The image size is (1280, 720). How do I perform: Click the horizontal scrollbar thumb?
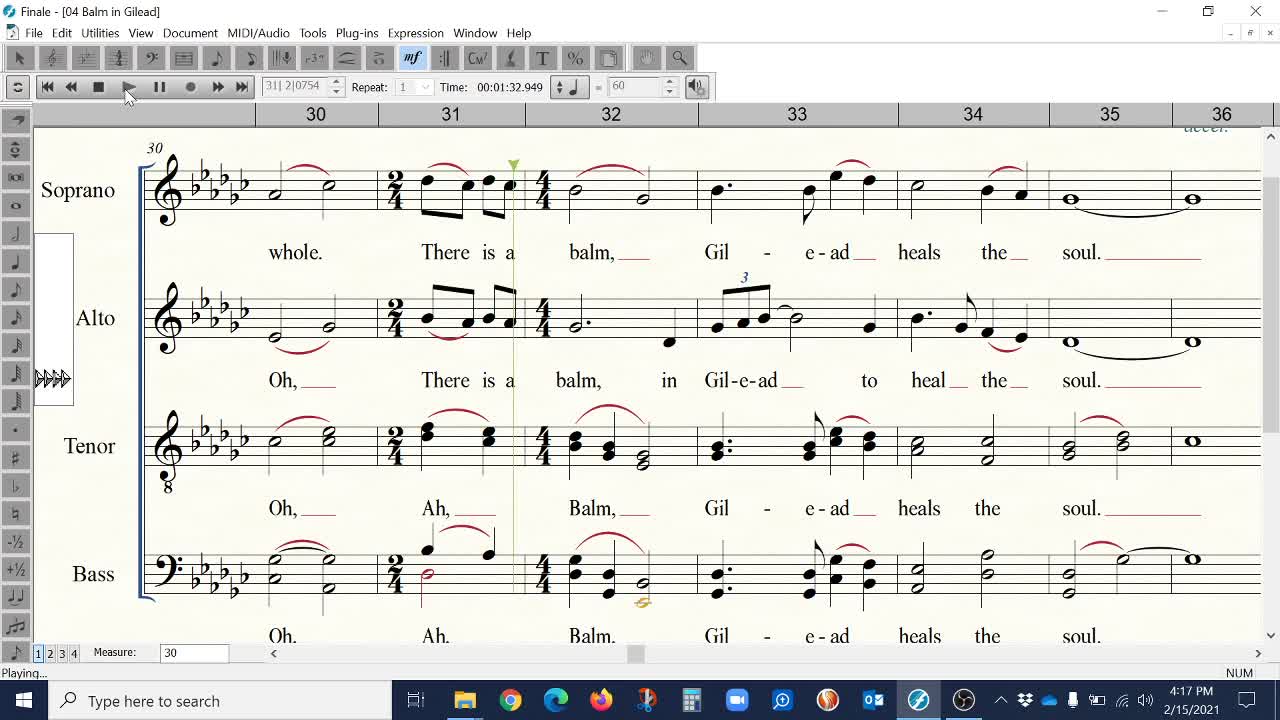pyautogui.click(x=635, y=654)
